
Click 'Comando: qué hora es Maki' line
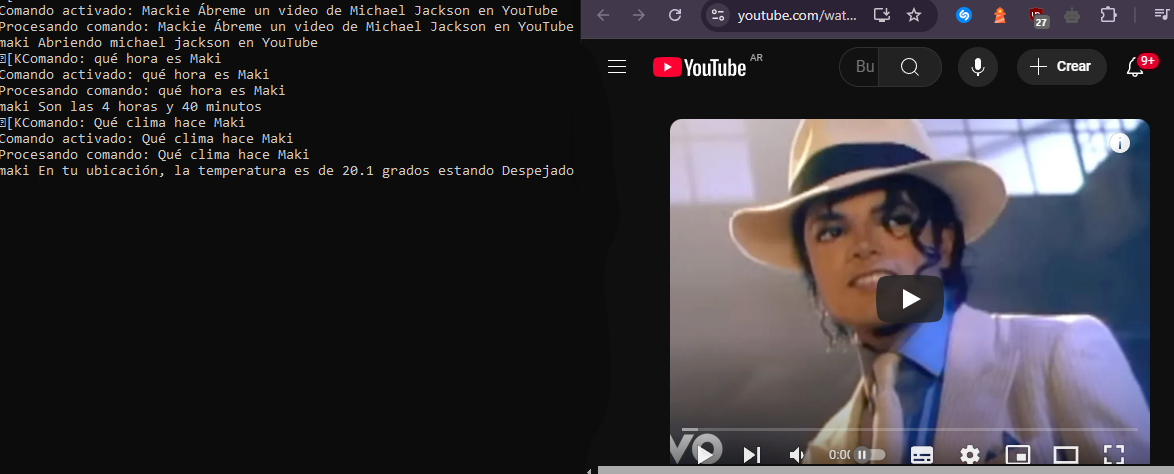tap(111, 58)
